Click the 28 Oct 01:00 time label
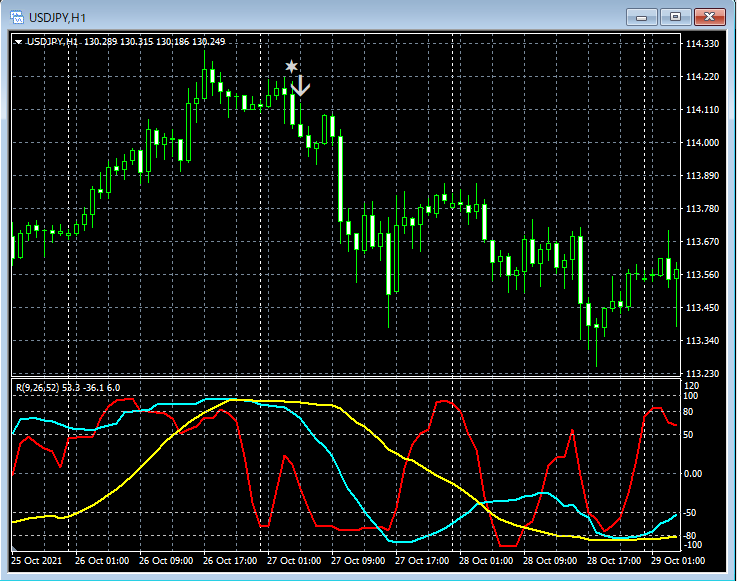The width and height of the screenshot is (738, 581). [x=486, y=561]
